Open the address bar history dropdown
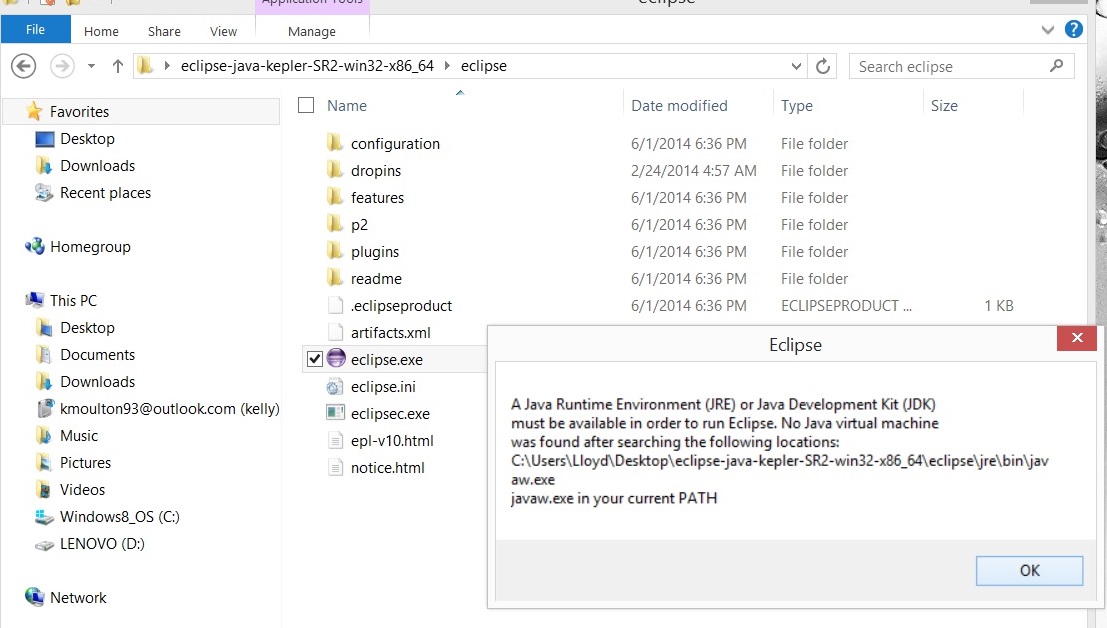 tap(796, 66)
